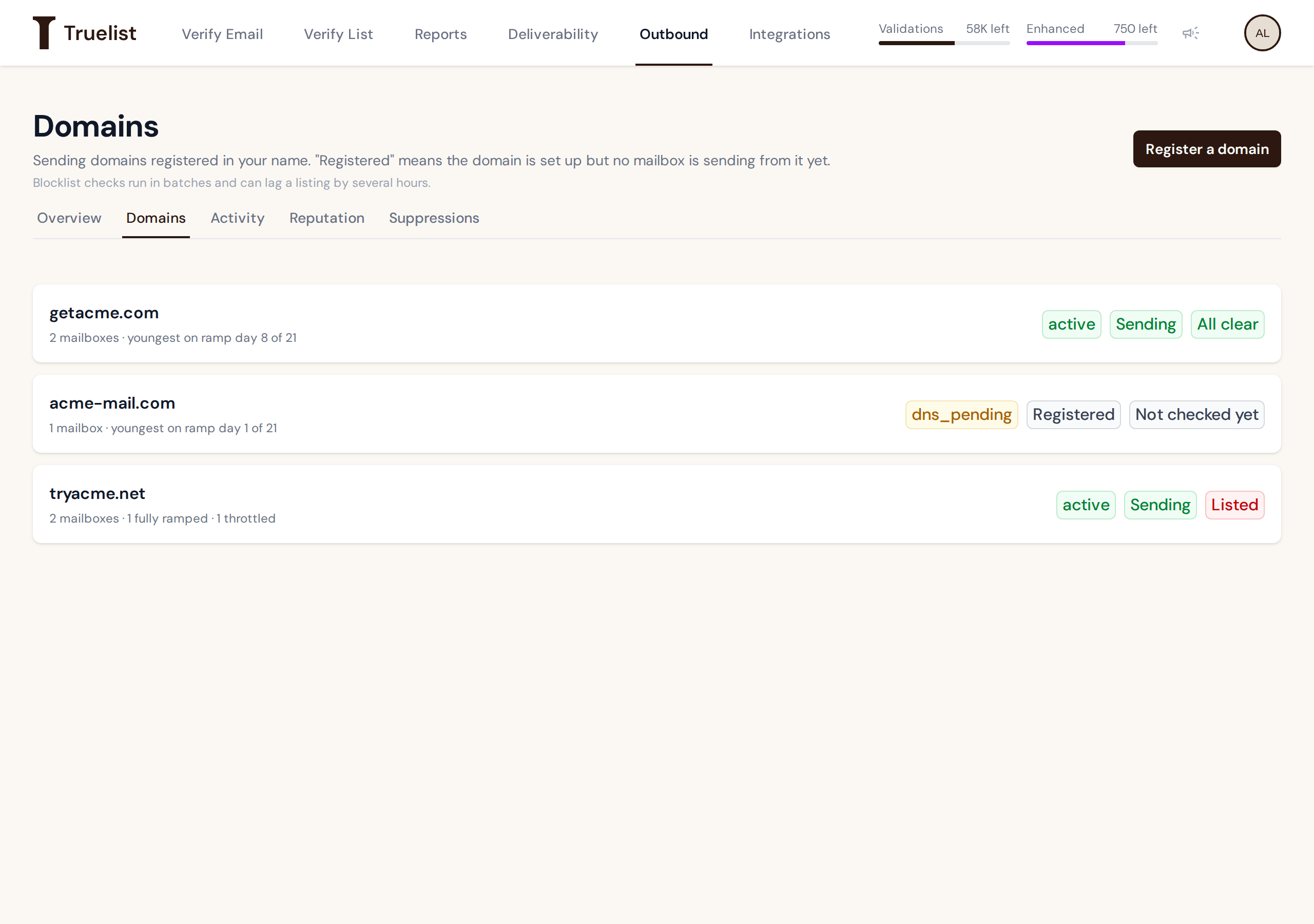Open the Verify List page
Viewport: 1314px width, 924px height.
pyautogui.click(x=338, y=34)
